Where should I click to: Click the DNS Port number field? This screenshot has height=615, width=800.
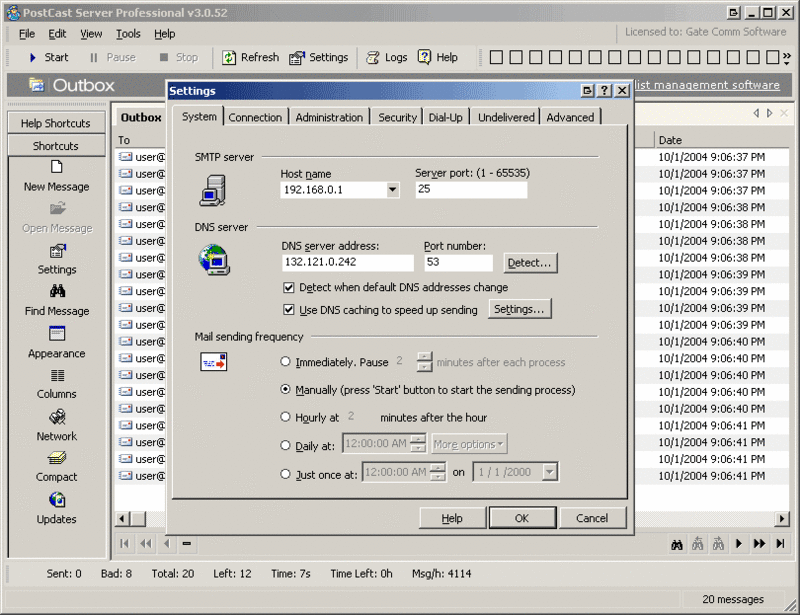(x=459, y=262)
